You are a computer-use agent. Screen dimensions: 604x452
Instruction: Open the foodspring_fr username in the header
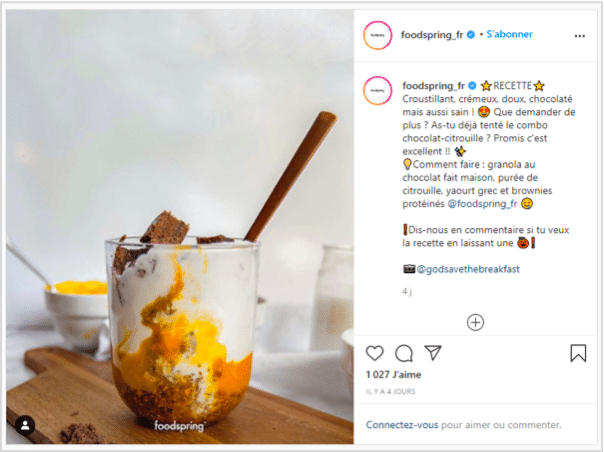431,35
